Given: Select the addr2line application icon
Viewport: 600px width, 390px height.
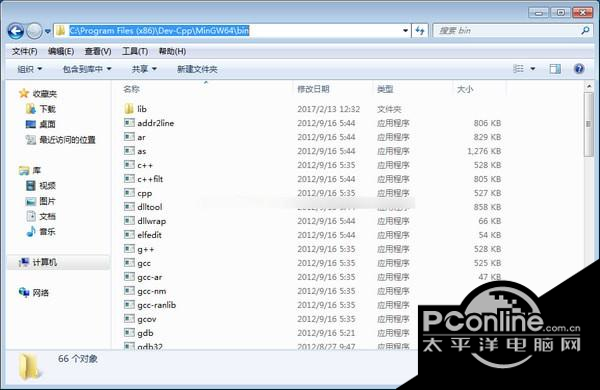Looking at the screenshot, I should (x=129, y=122).
